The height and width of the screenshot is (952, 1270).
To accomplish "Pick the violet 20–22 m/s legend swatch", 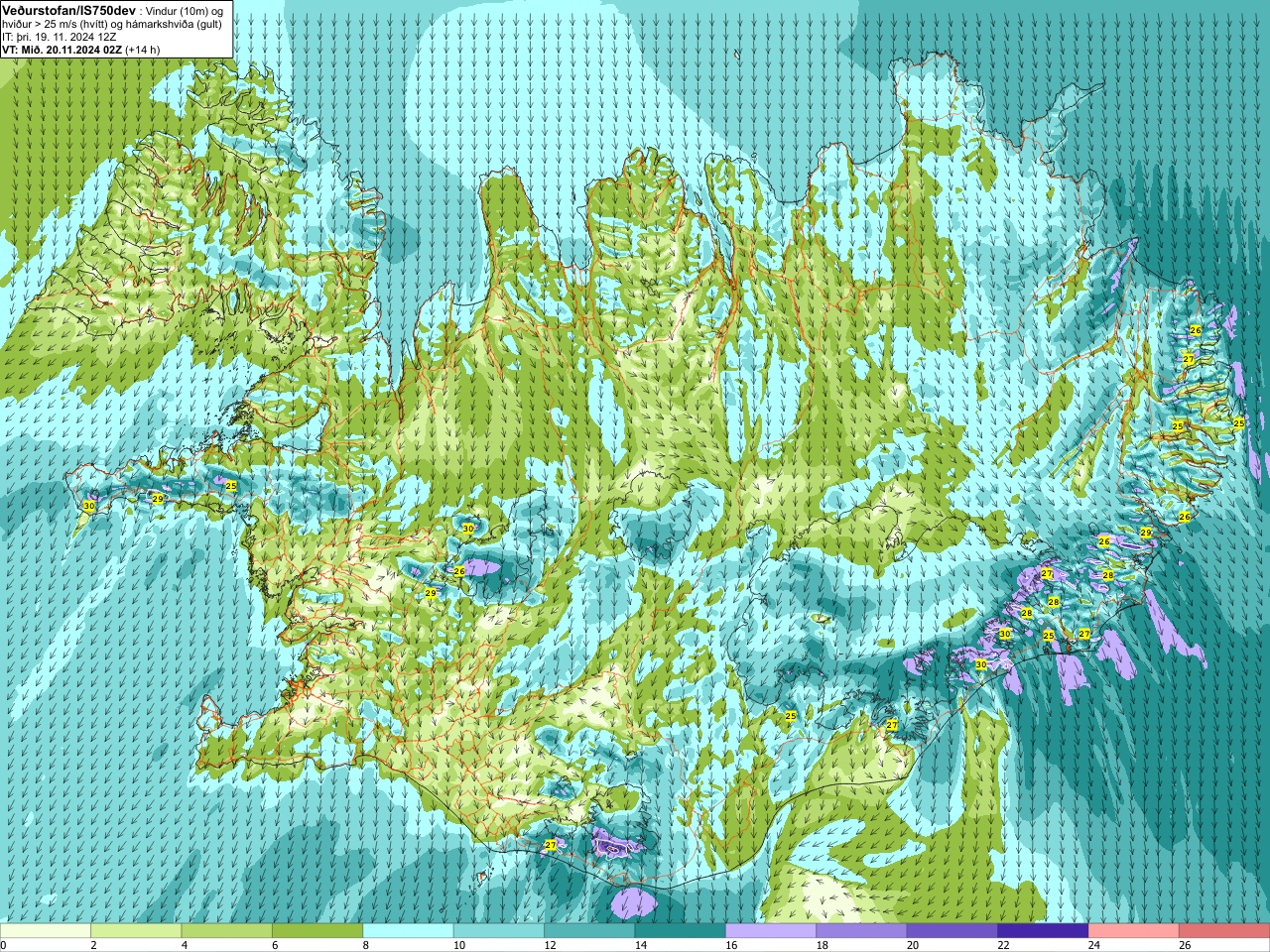I will [952, 931].
